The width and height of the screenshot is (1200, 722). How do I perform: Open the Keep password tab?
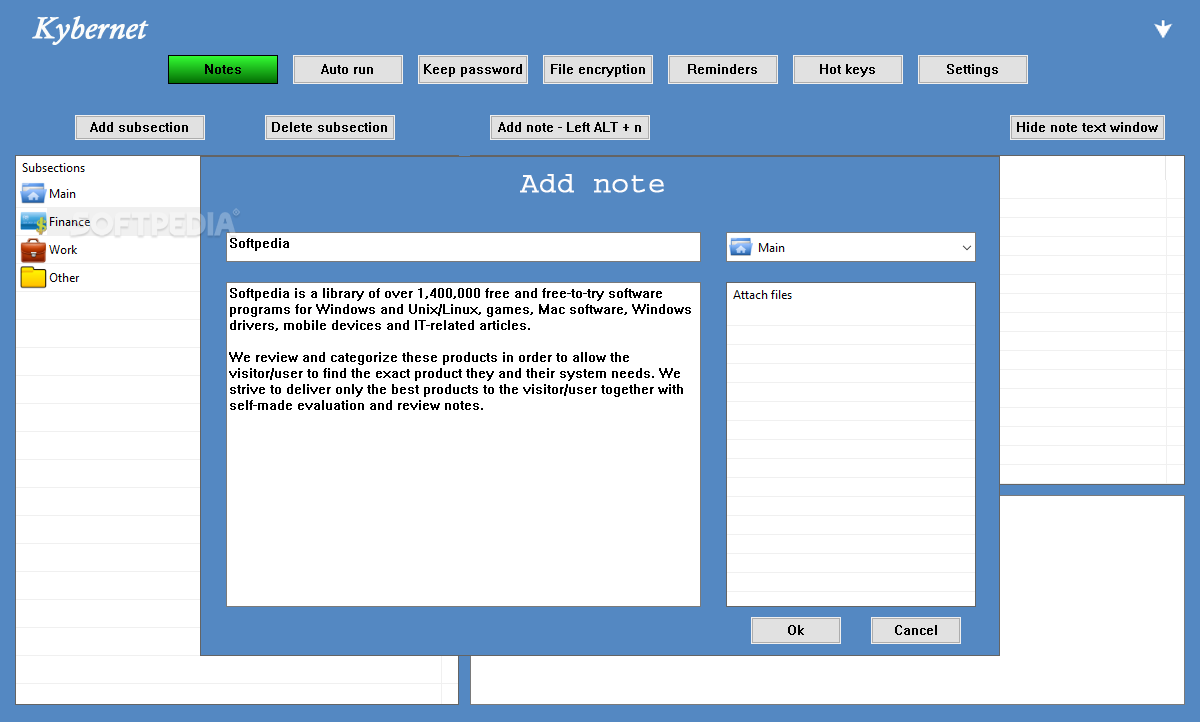click(x=473, y=69)
